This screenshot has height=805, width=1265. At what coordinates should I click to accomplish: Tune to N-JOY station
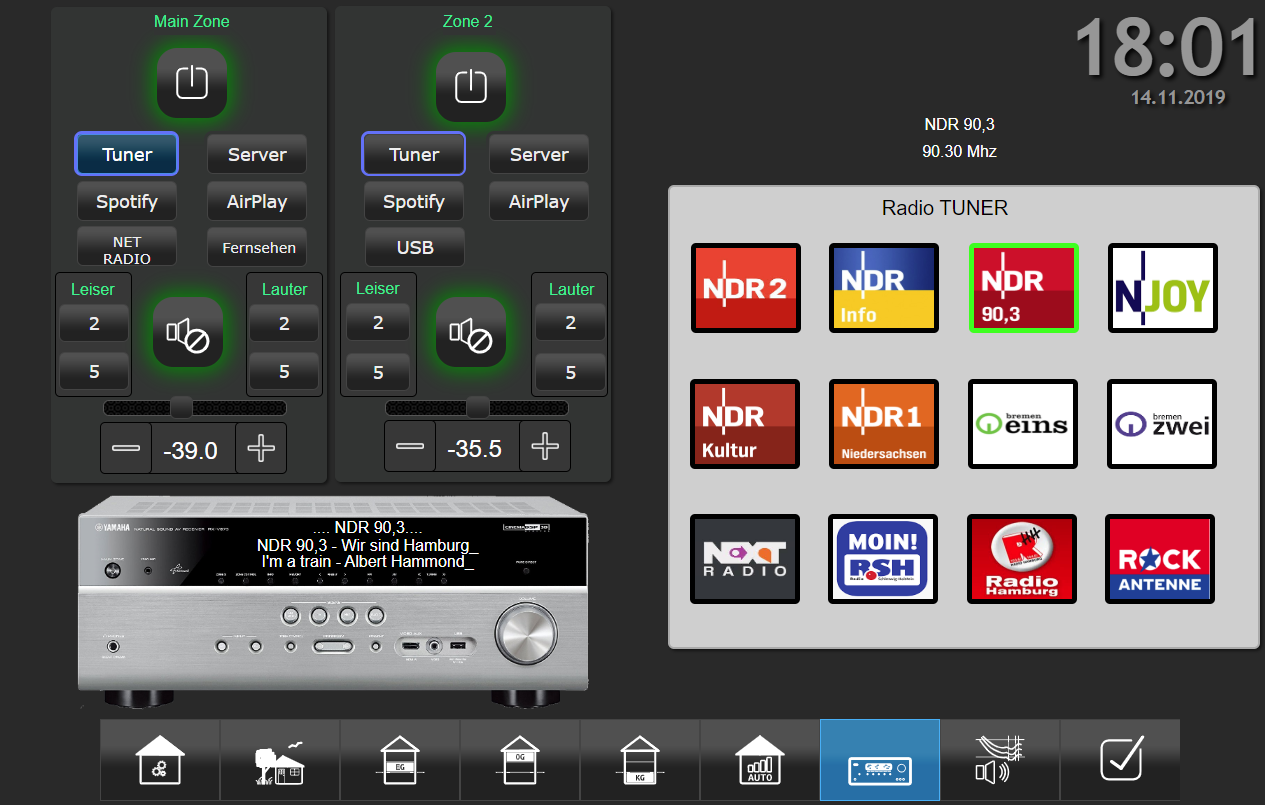tap(1163, 288)
